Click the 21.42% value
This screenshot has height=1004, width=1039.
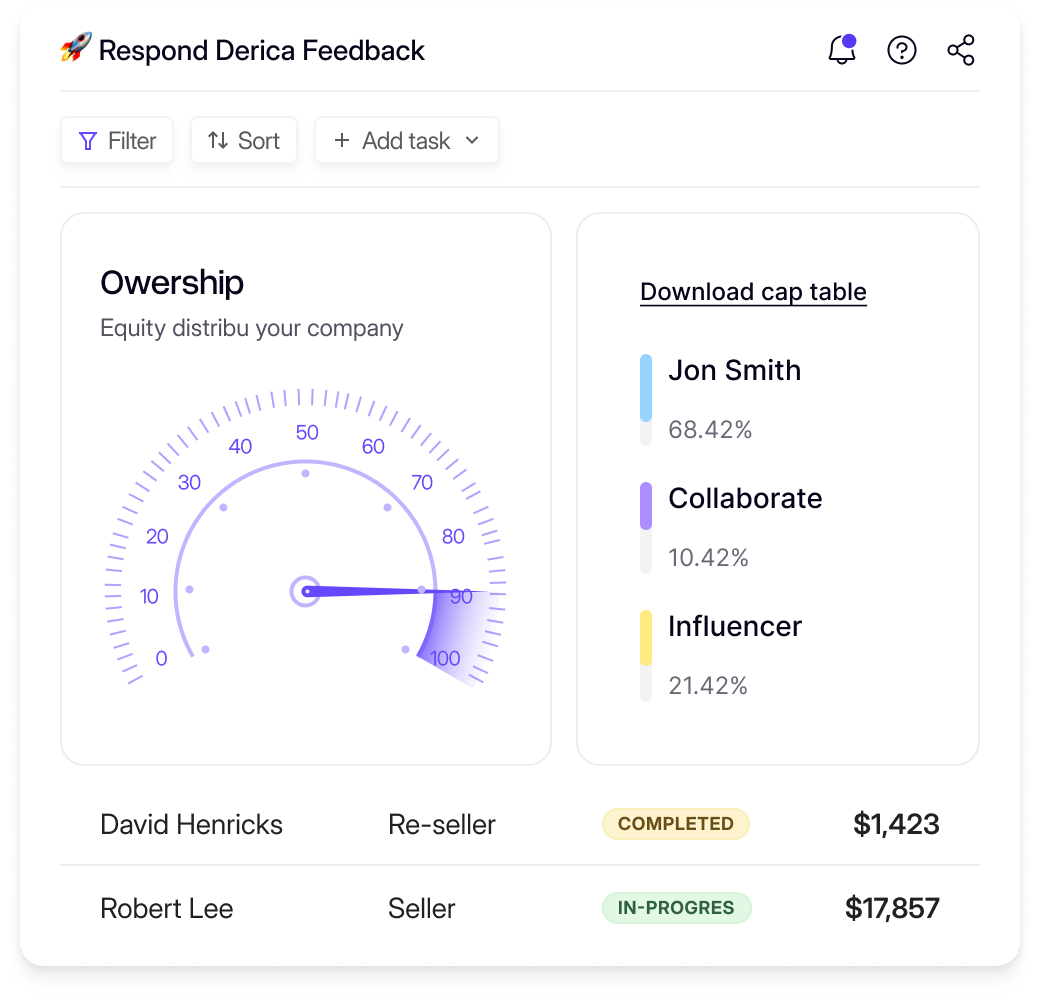[708, 685]
